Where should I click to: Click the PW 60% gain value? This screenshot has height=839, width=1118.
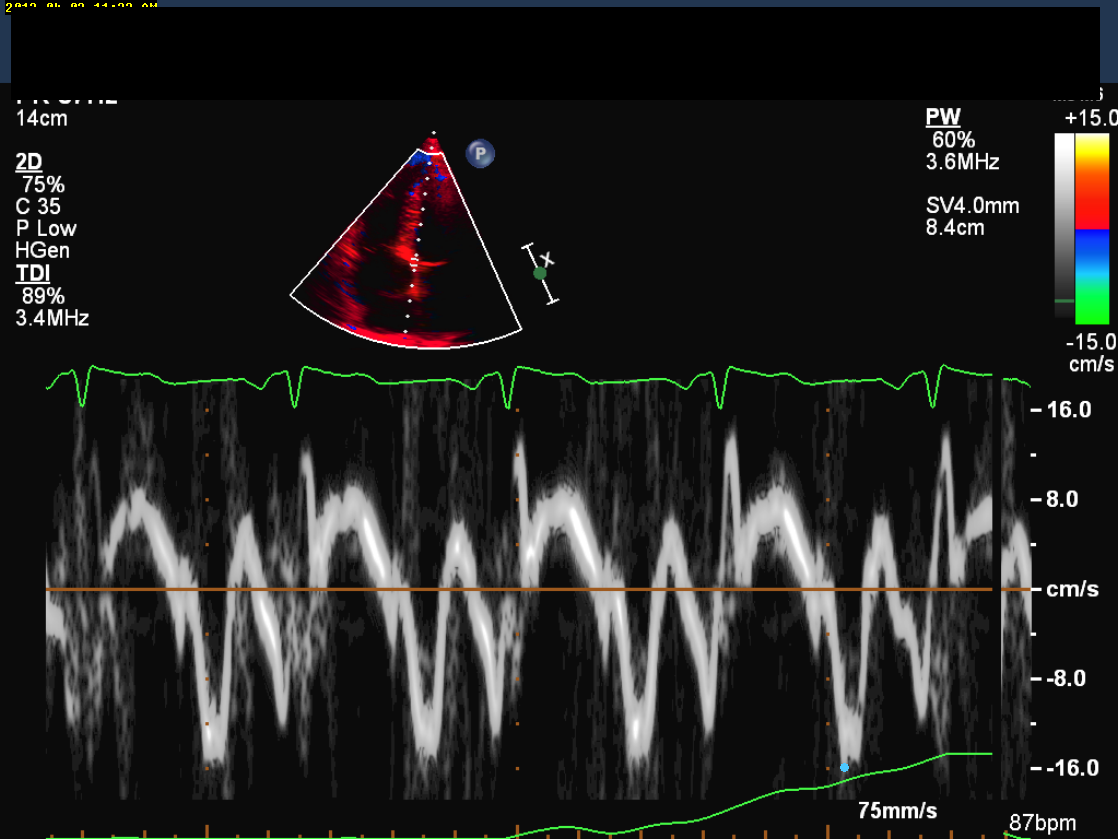[953, 141]
